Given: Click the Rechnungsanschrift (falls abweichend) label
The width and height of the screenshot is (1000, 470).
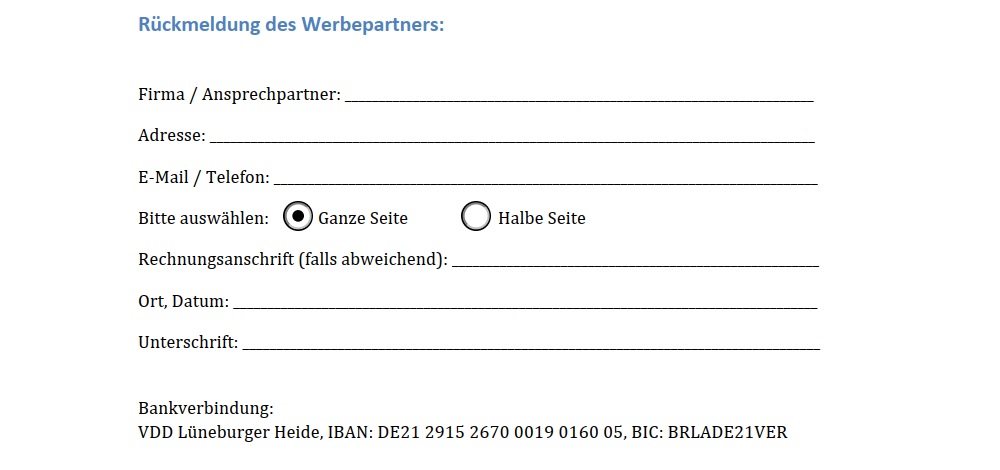Looking at the screenshot, I should coord(292,260).
